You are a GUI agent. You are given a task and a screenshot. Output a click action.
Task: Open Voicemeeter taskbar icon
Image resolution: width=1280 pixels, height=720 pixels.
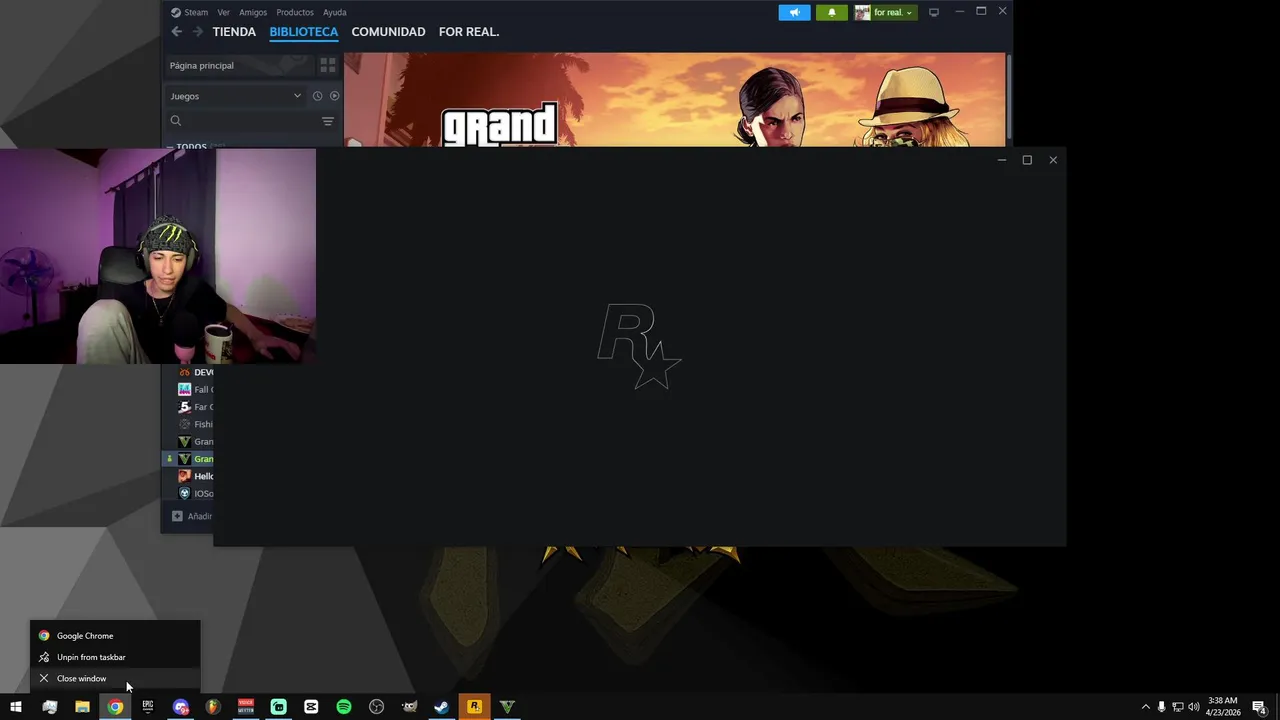pyautogui.click(x=246, y=707)
